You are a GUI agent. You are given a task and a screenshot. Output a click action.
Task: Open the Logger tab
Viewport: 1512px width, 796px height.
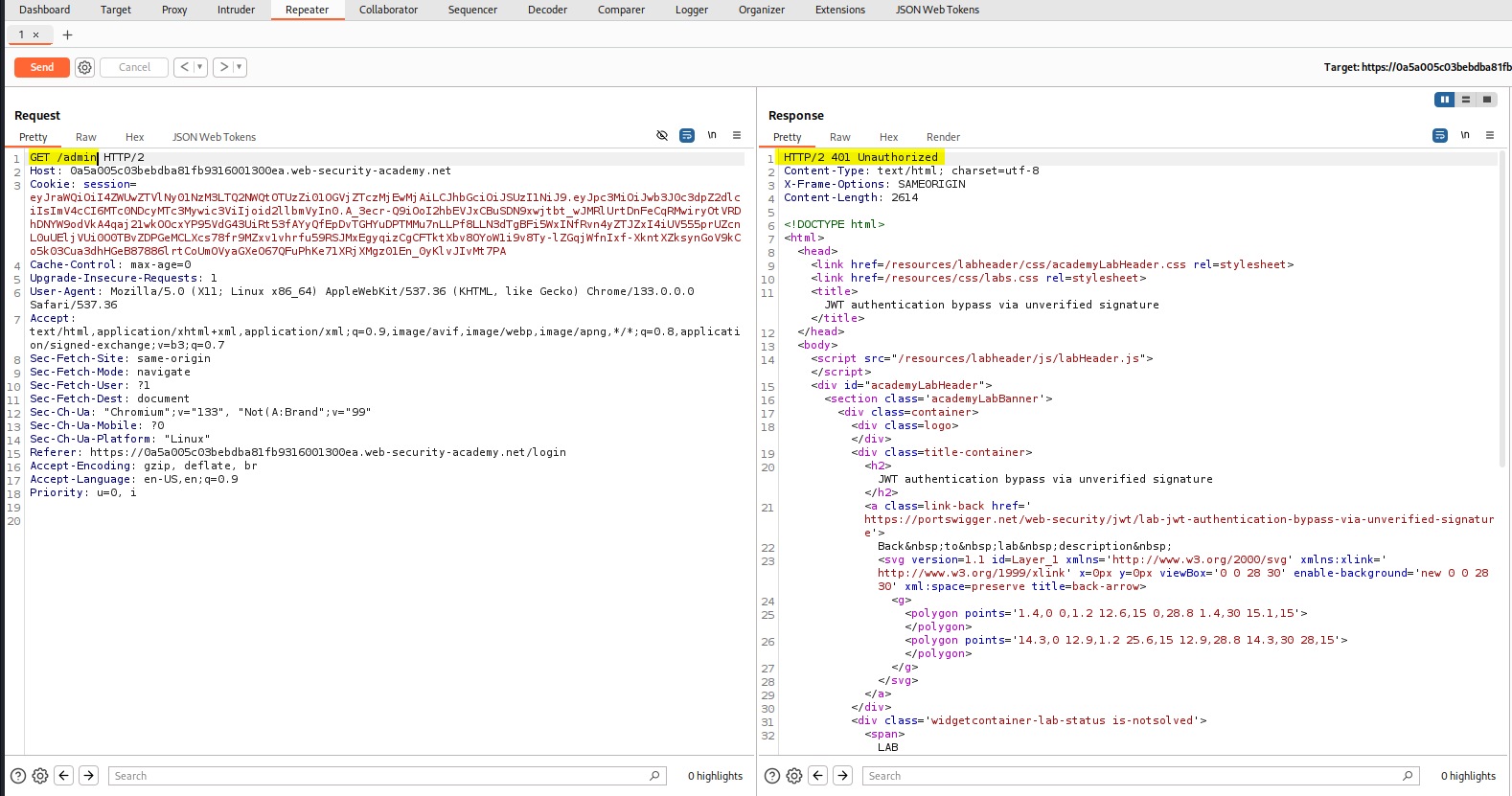point(692,10)
